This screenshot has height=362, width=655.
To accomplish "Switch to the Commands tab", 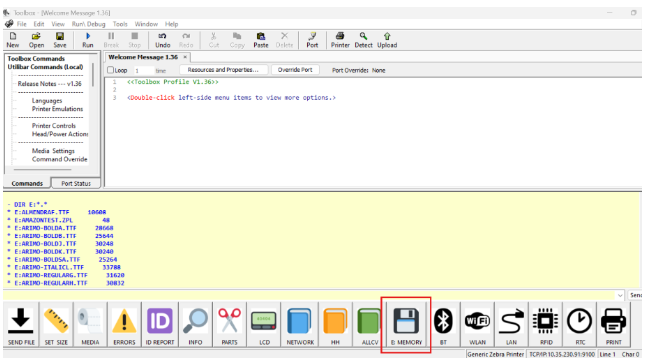I will (x=27, y=183).
